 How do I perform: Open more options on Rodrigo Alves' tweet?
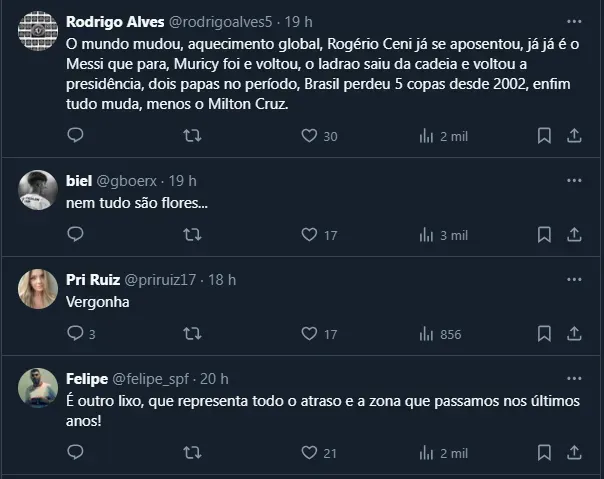coord(574,21)
